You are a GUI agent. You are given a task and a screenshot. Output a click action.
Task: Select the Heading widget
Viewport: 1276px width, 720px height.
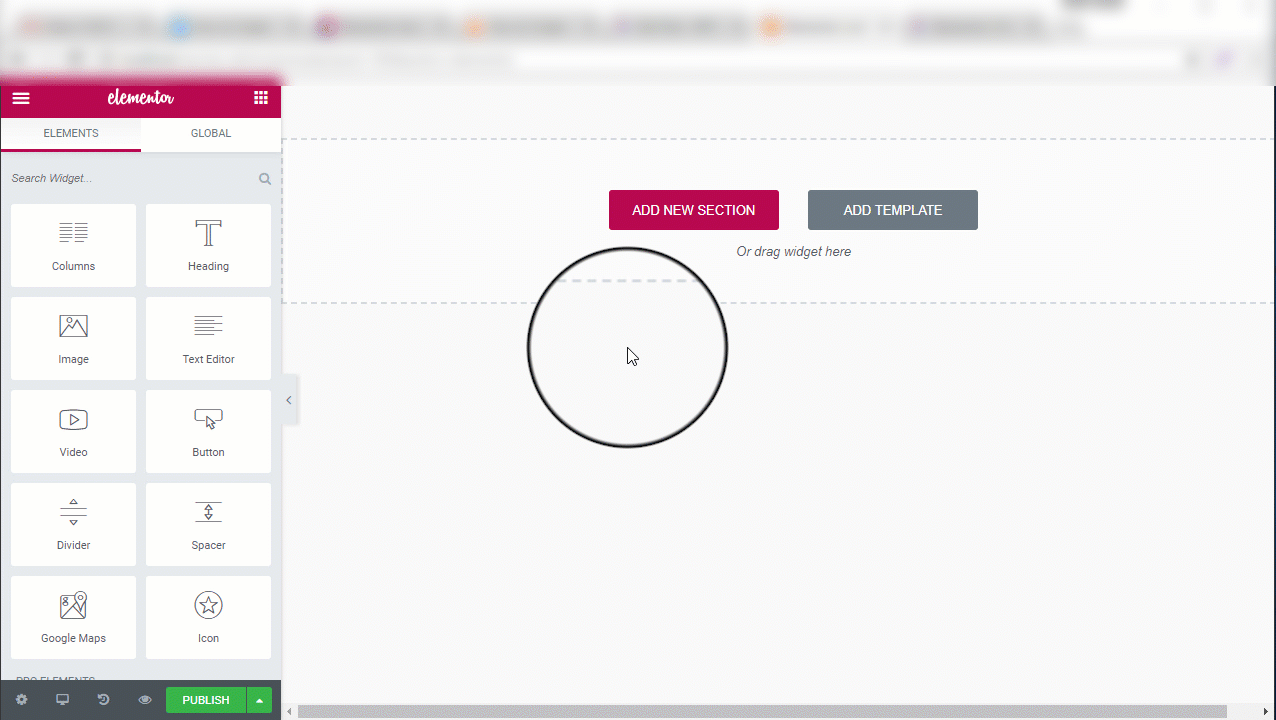[208, 245]
